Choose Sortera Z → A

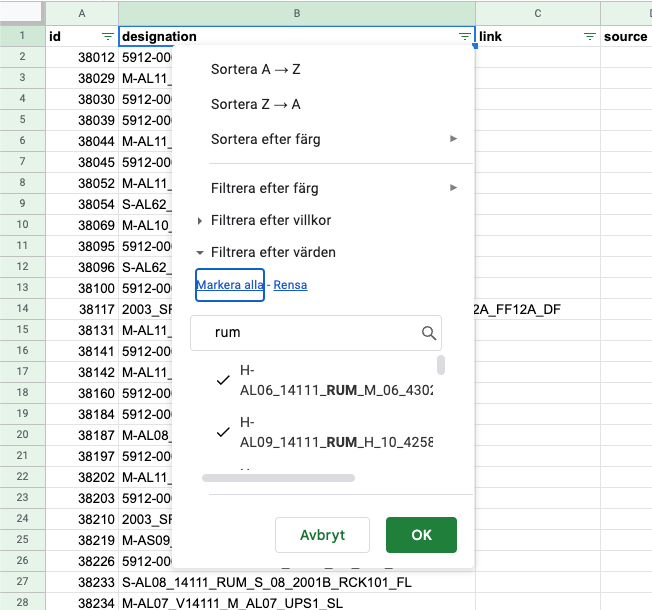coord(255,104)
